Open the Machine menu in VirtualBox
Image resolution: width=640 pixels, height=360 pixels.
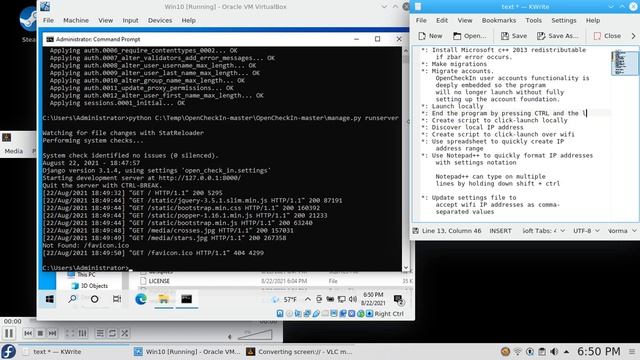(x=76, y=20)
